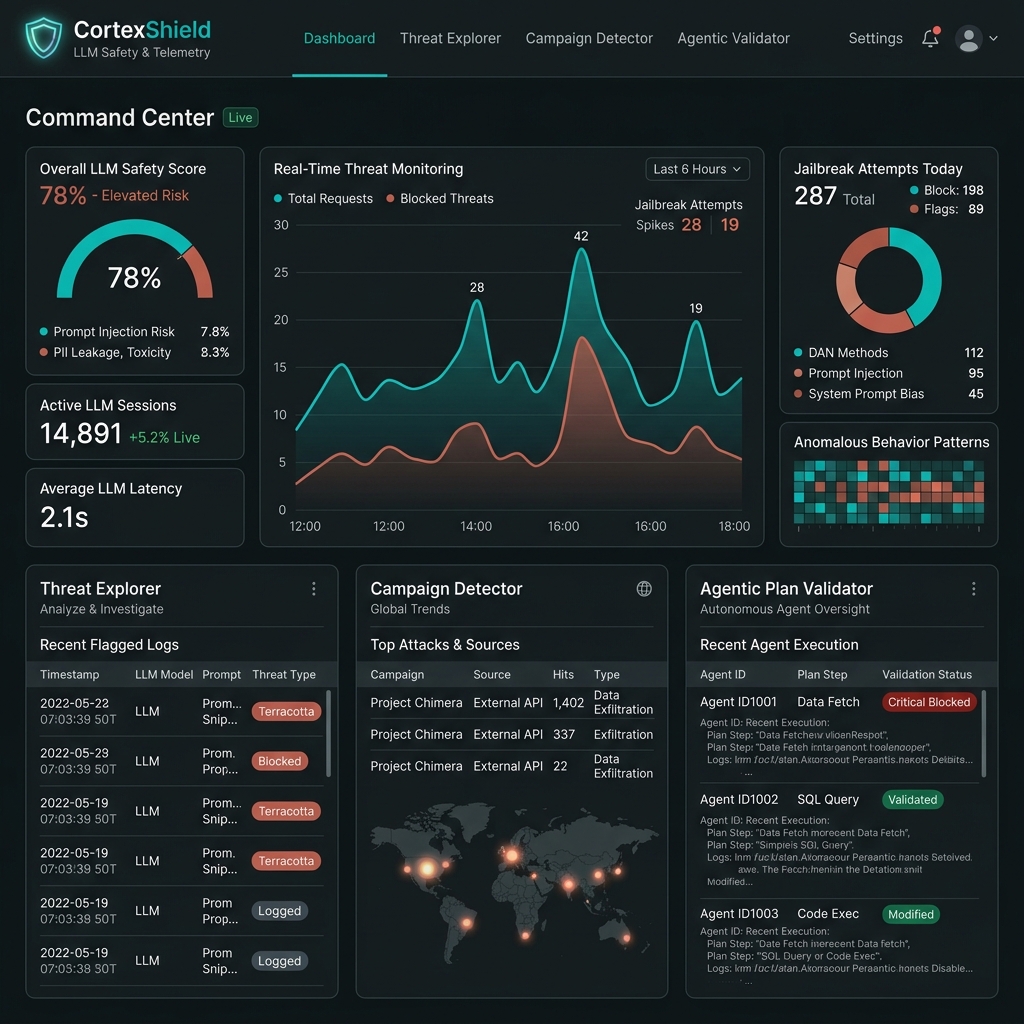Click the 287 Total jailbreak count
The height and width of the screenshot is (1024, 1024).
(x=834, y=196)
